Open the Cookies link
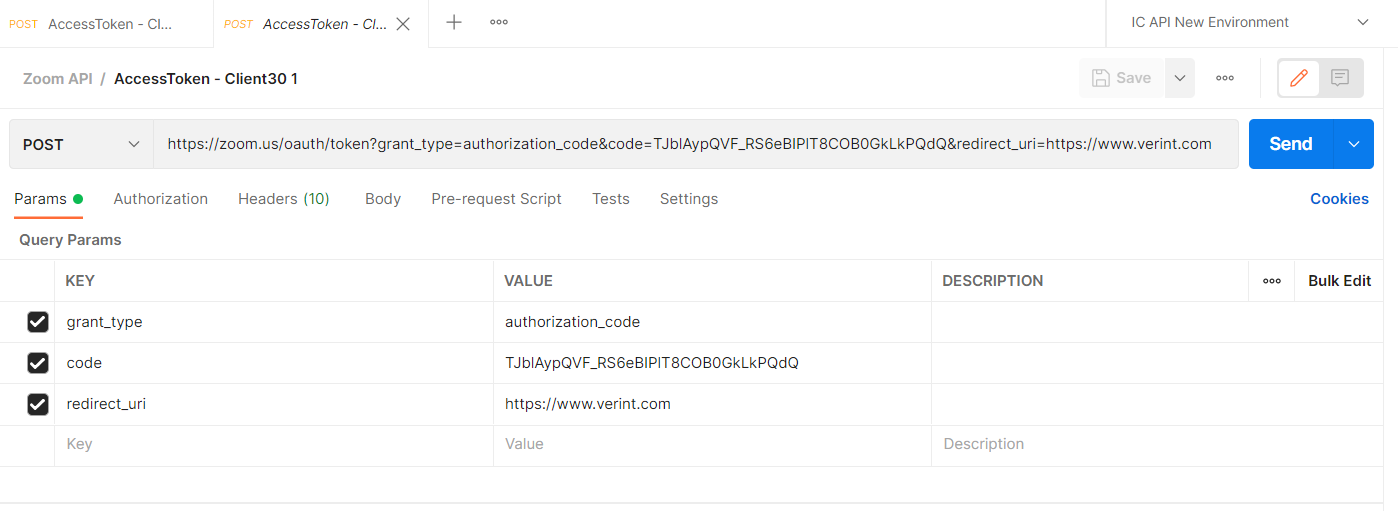This screenshot has height=511, width=1398. 1339,199
